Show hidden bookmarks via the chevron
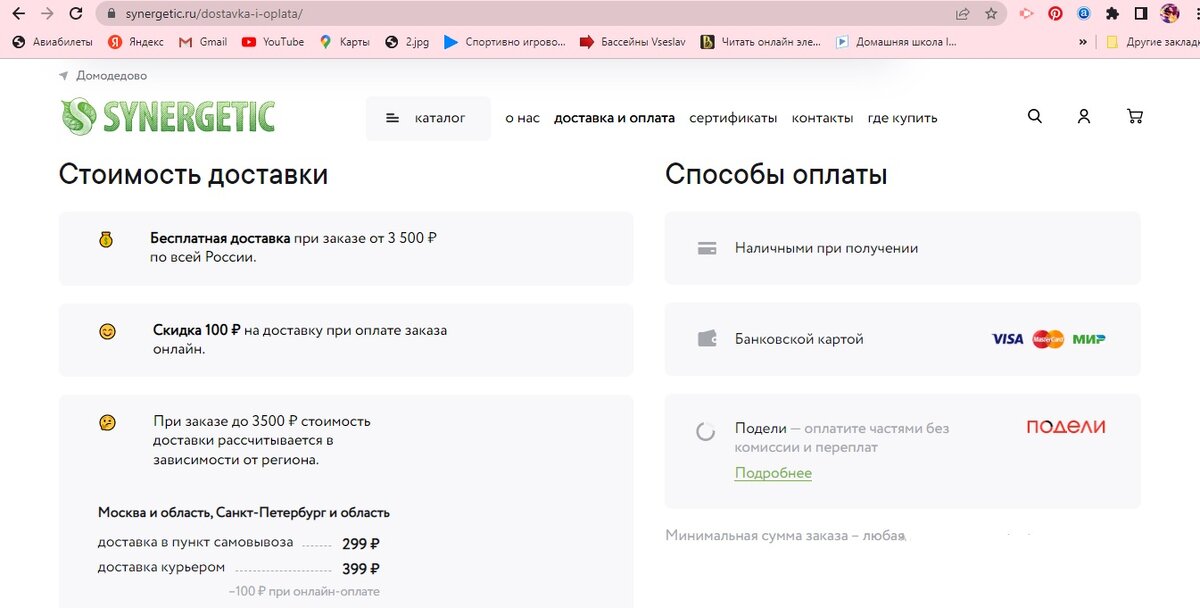Viewport: 1200px width, 608px height. [x=1082, y=42]
